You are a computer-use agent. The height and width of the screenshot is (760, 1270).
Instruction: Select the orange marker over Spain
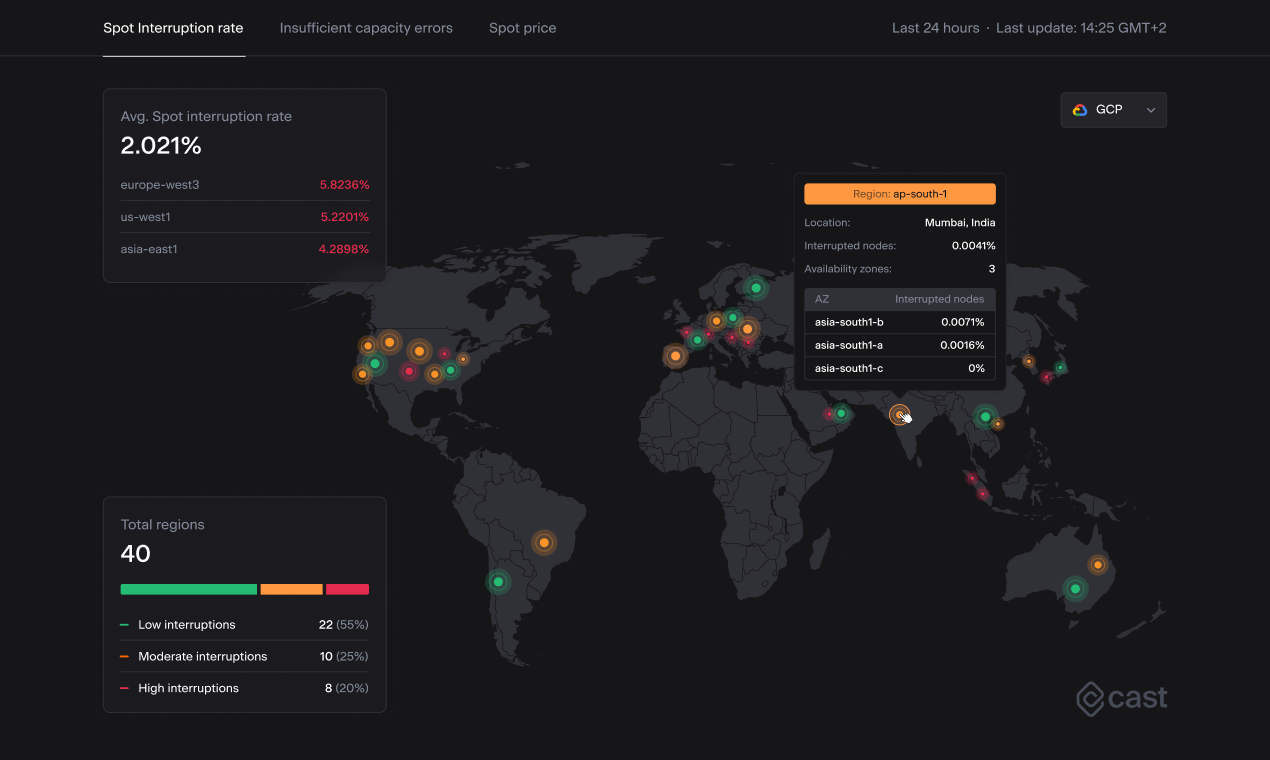point(676,355)
